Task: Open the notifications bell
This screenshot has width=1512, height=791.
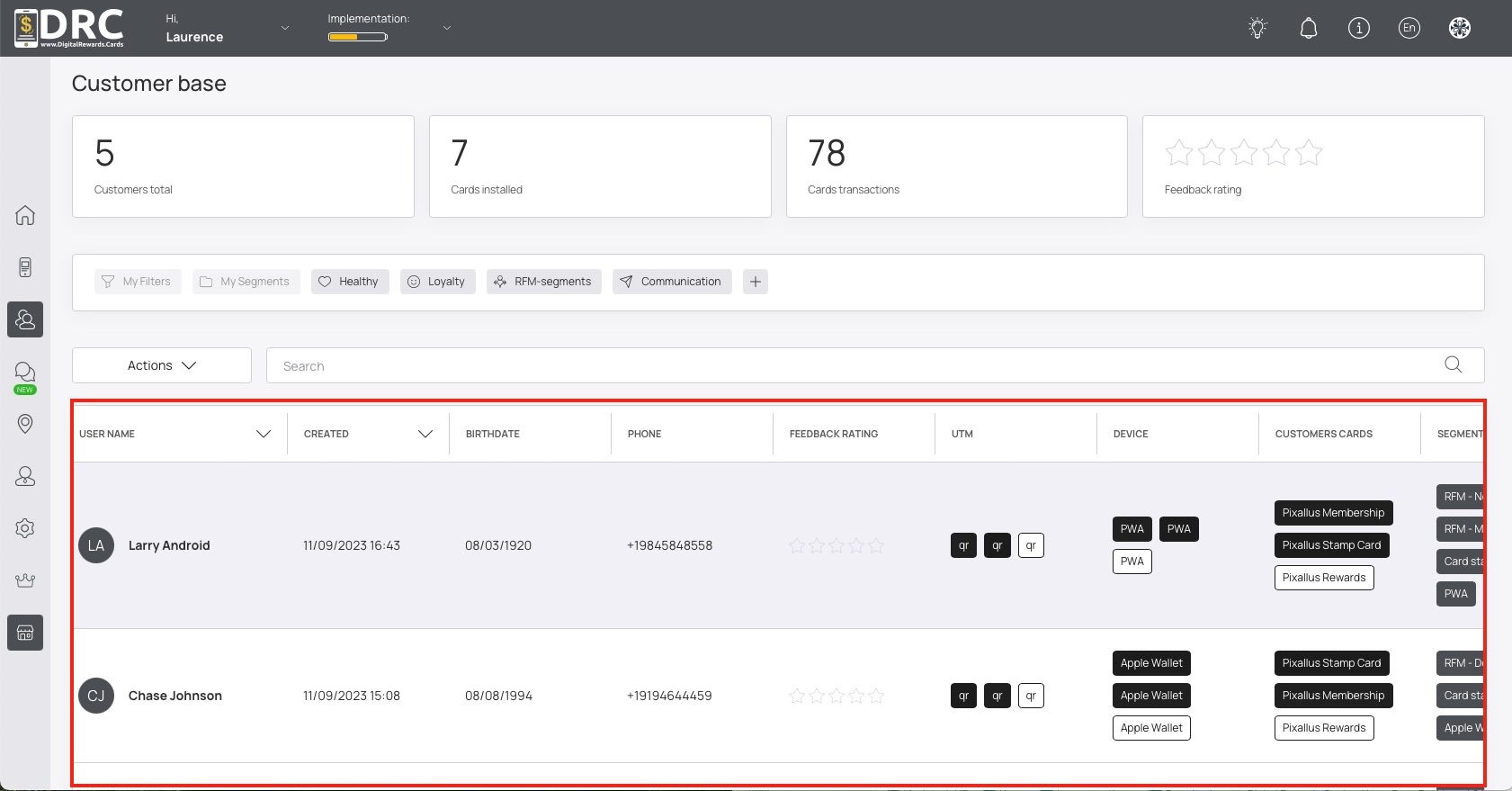Action: coord(1309,28)
